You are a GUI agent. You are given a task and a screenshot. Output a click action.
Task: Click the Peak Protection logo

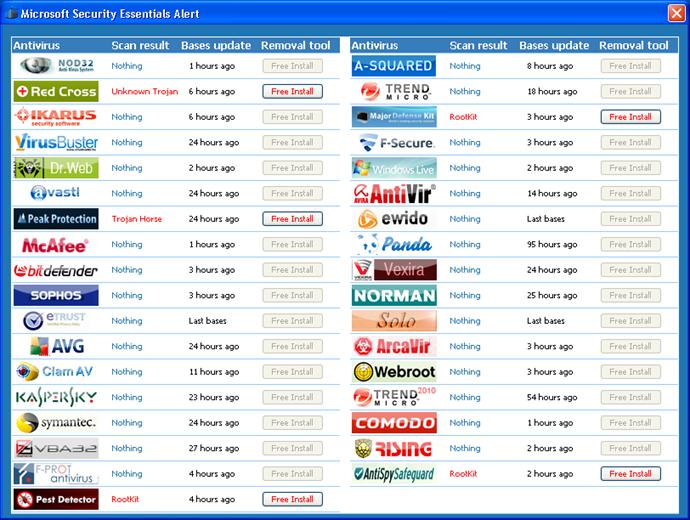(x=56, y=219)
